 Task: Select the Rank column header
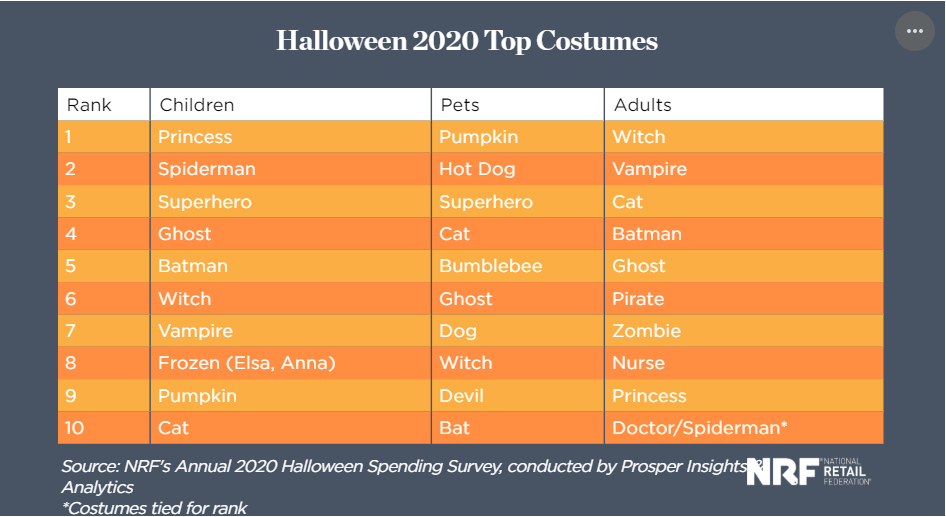[89, 105]
